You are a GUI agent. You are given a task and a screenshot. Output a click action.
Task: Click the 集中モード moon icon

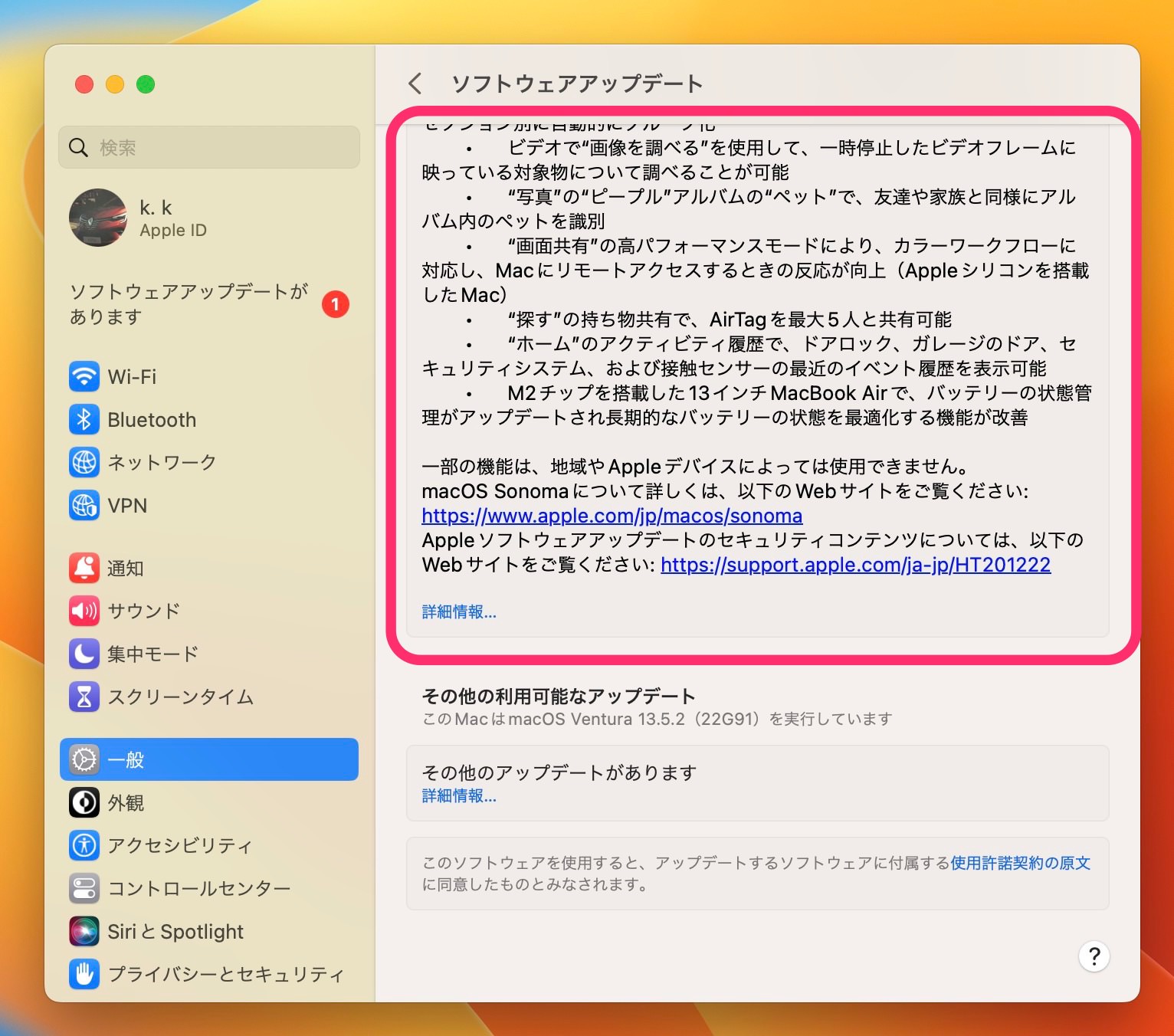tap(84, 654)
